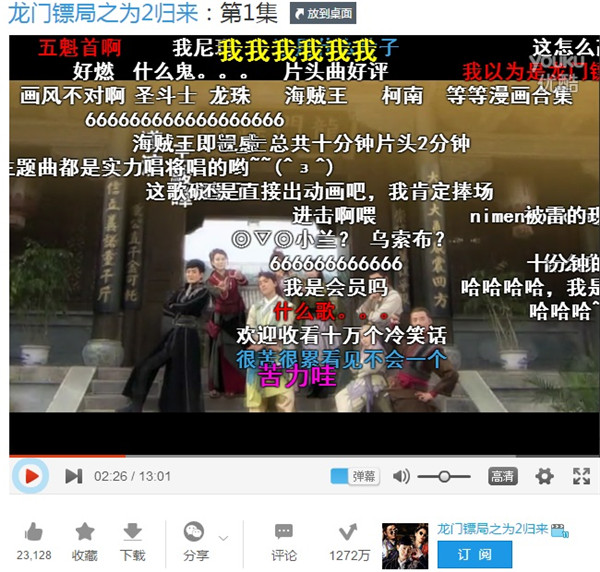This screenshot has width=600, height=572.
Task: Click the 1272万 view count icon
Action: tap(349, 532)
